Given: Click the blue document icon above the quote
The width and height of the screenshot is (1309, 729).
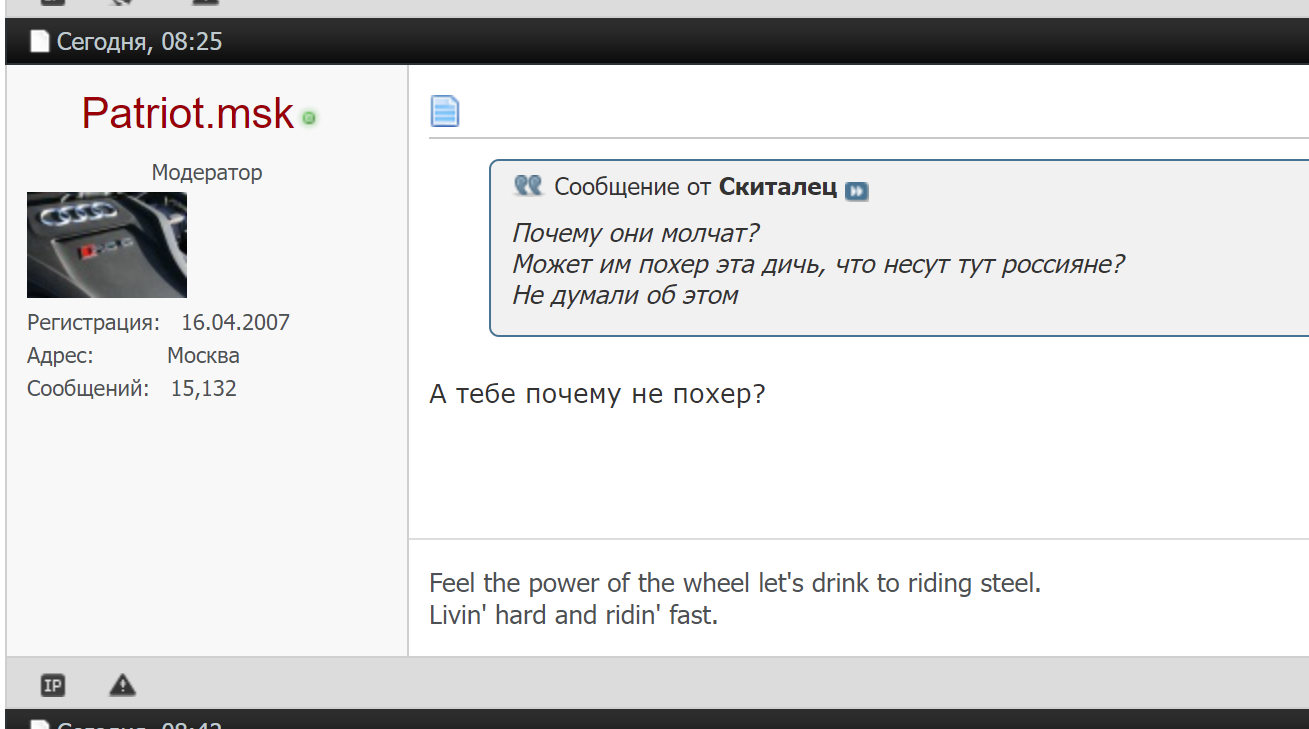Looking at the screenshot, I should [x=445, y=111].
